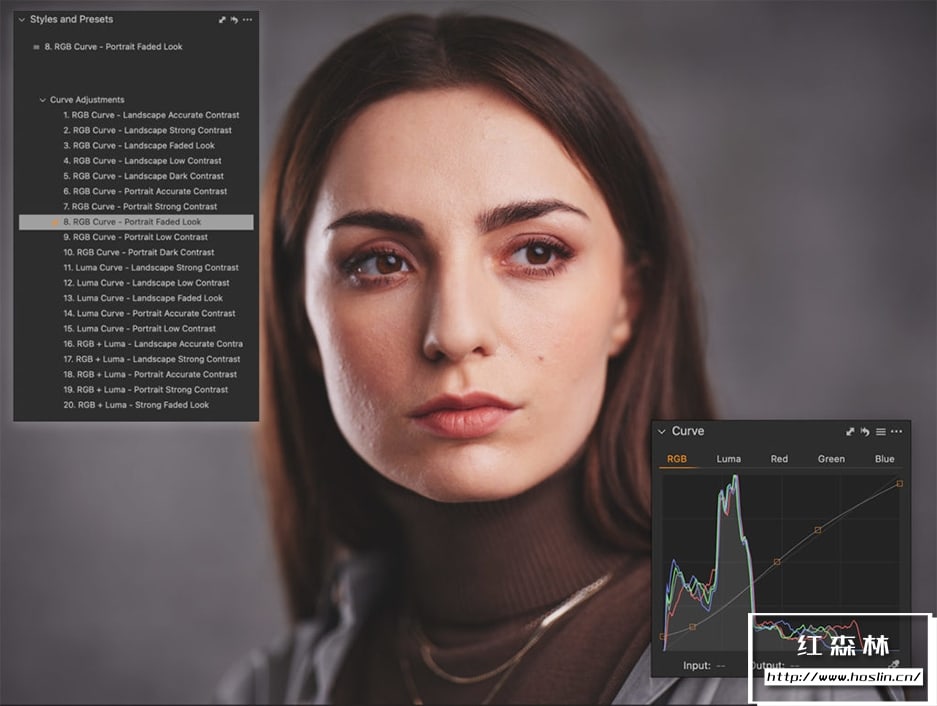Apply 4. RGB Curve - Landscape Low Contrast
The height and width of the screenshot is (706, 937).
(x=142, y=161)
